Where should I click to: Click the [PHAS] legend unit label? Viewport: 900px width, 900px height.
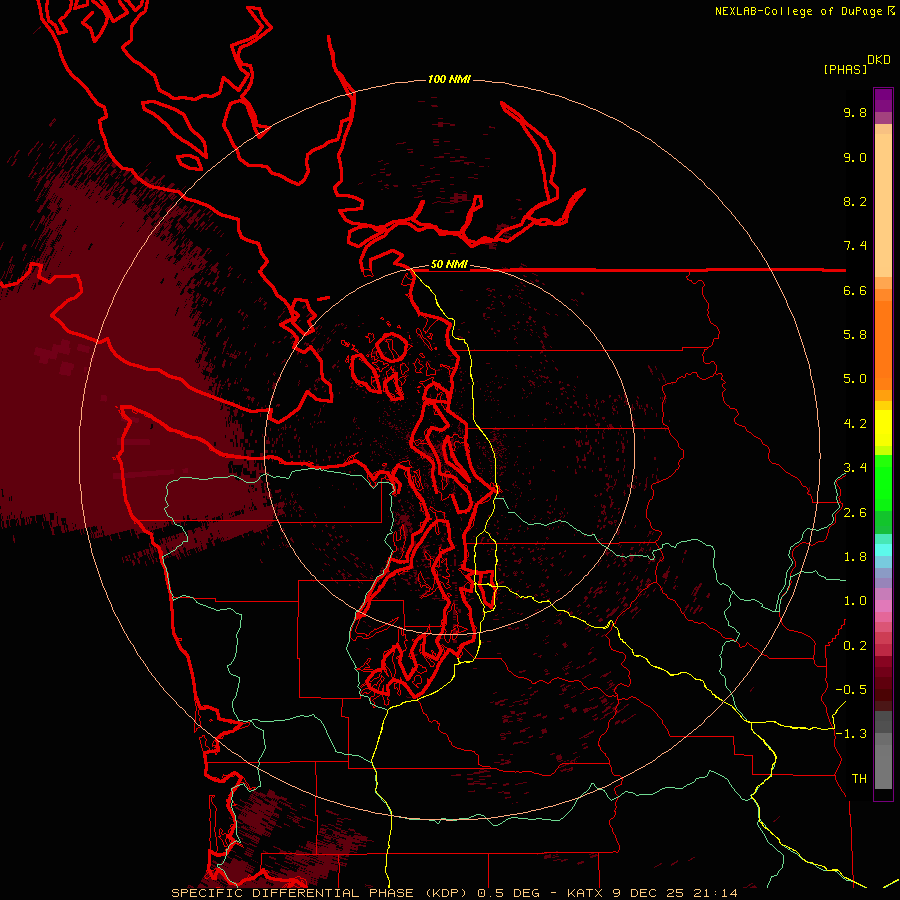[x=845, y=69]
